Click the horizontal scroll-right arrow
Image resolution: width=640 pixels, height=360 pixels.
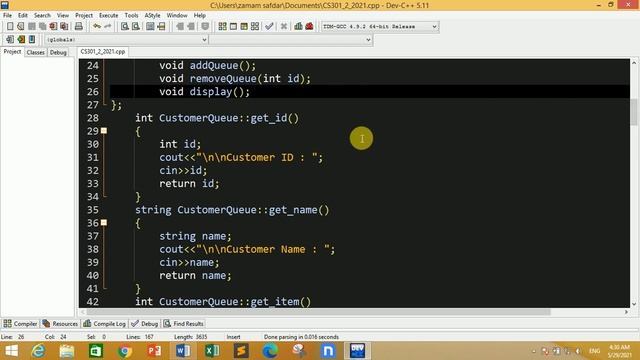(627, 312)
